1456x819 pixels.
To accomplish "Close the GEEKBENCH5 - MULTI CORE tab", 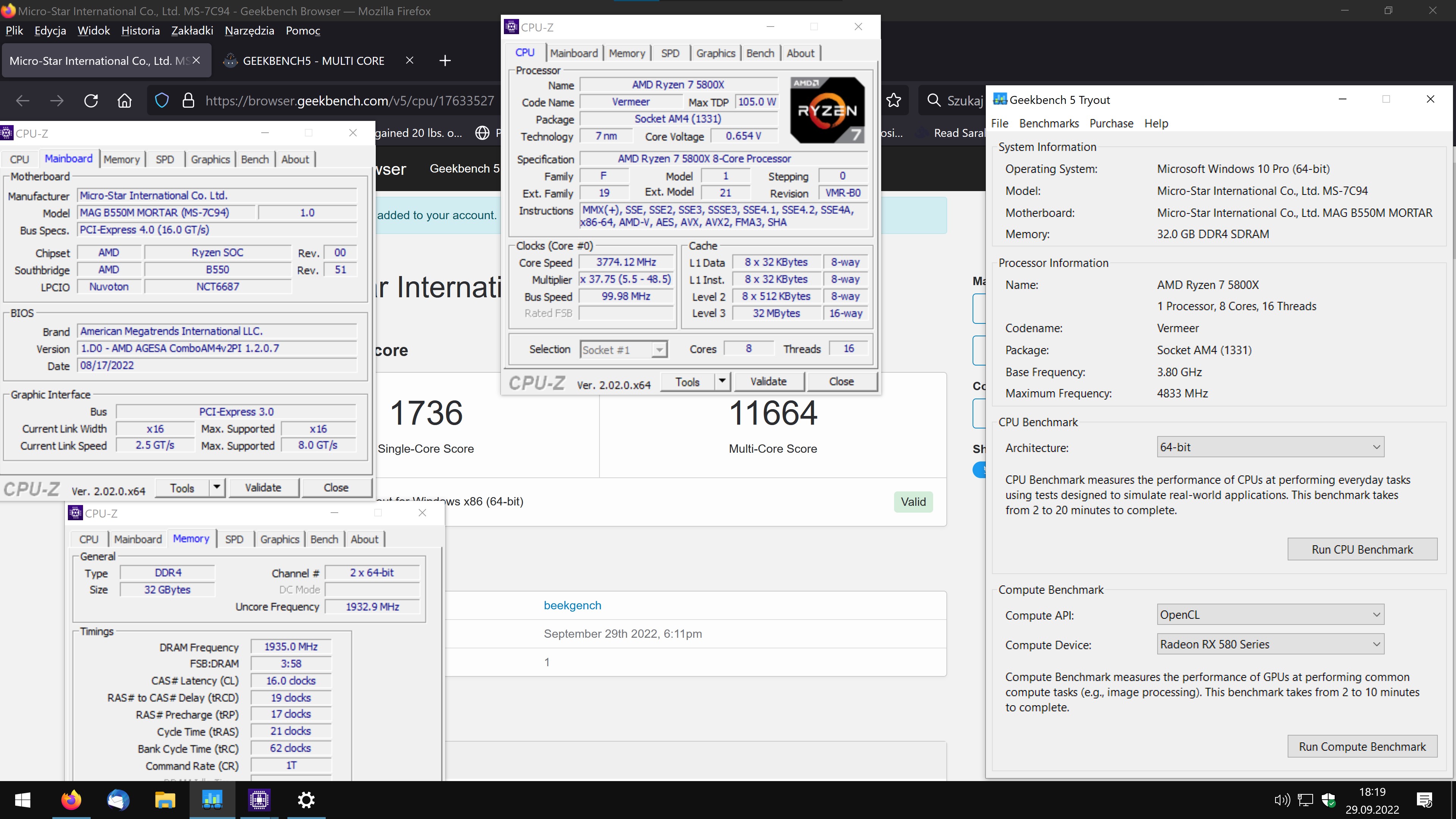I will [409, 61].
